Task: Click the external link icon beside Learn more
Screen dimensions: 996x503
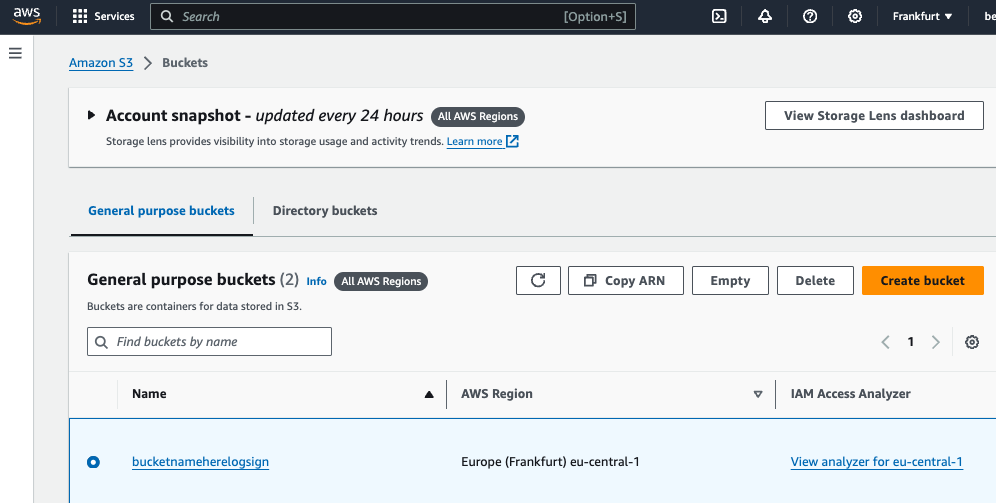Action: click(x=513, y=141)
